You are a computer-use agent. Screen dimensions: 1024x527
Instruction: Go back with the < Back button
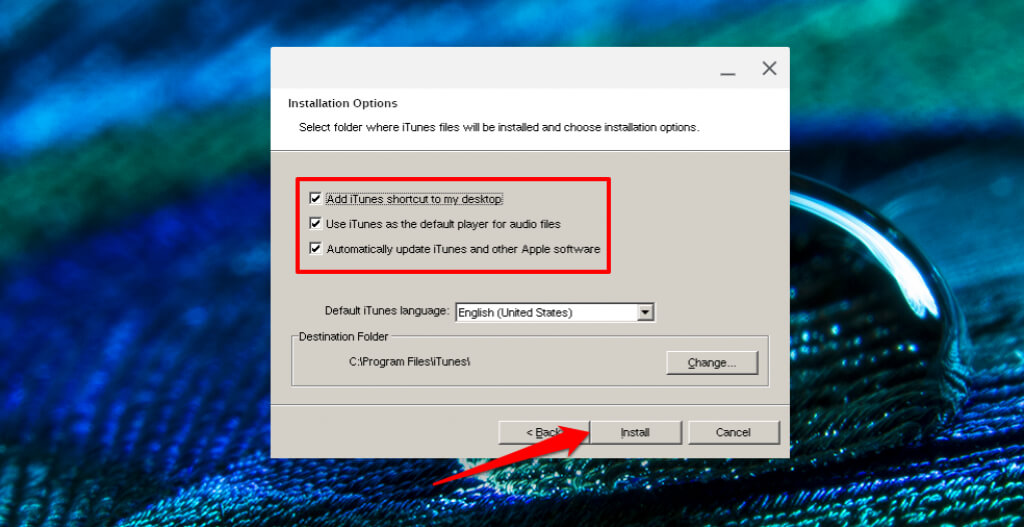point(544,432)
